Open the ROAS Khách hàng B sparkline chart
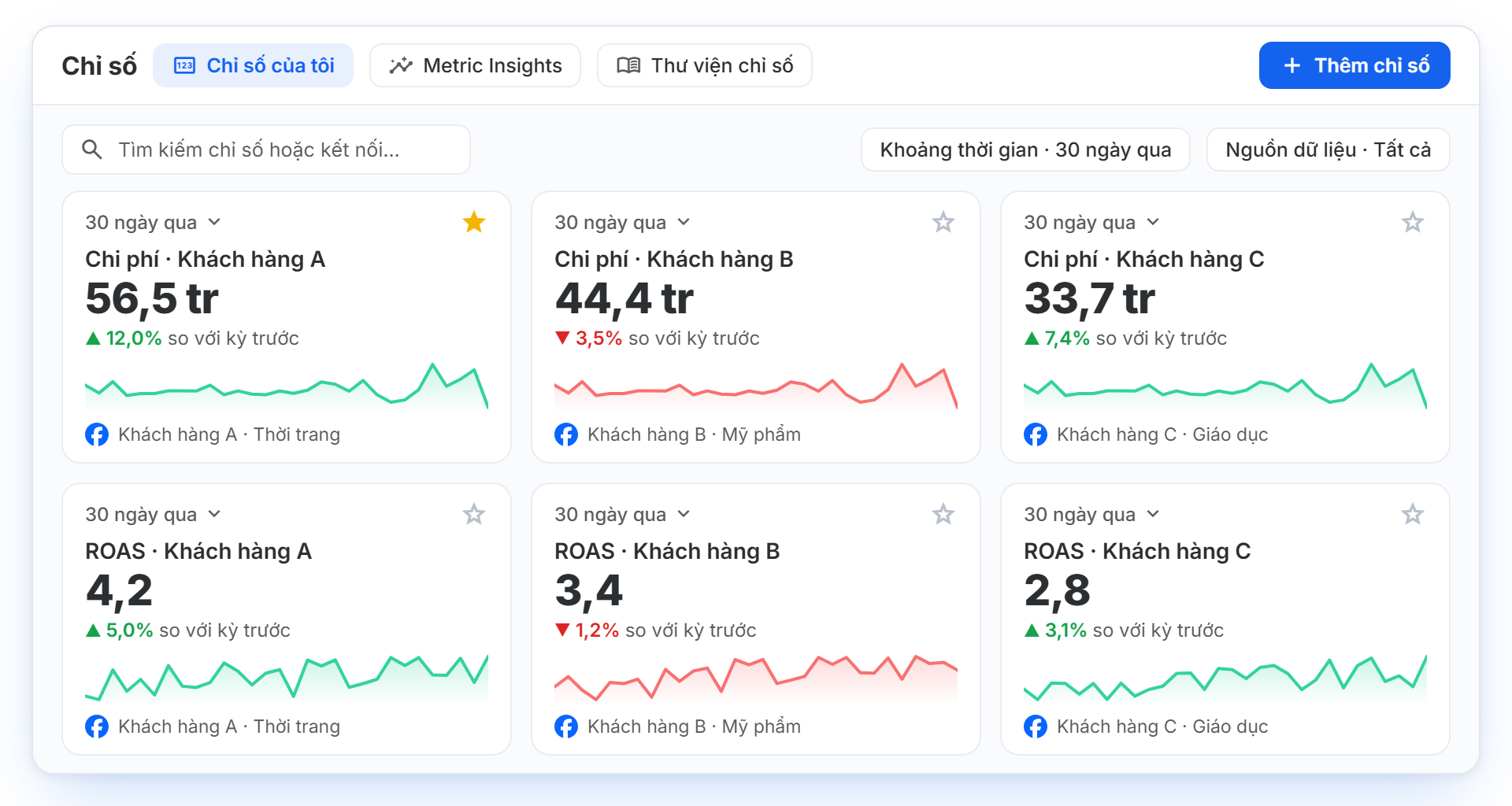Image resolution: width=1512 pixels, height=806 pixels. pos(756,678)
